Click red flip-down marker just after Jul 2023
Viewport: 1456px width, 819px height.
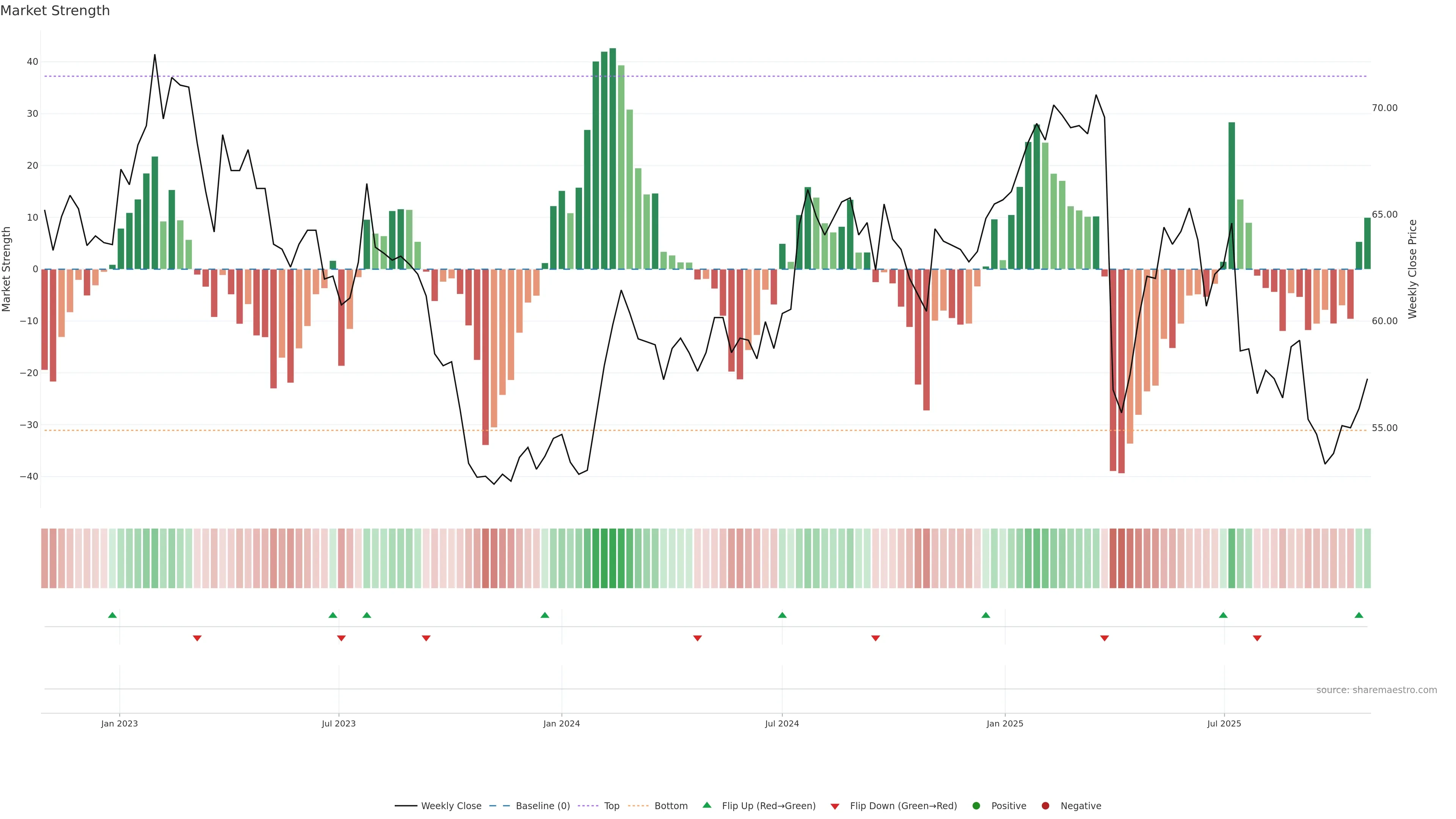coord(341,638)
